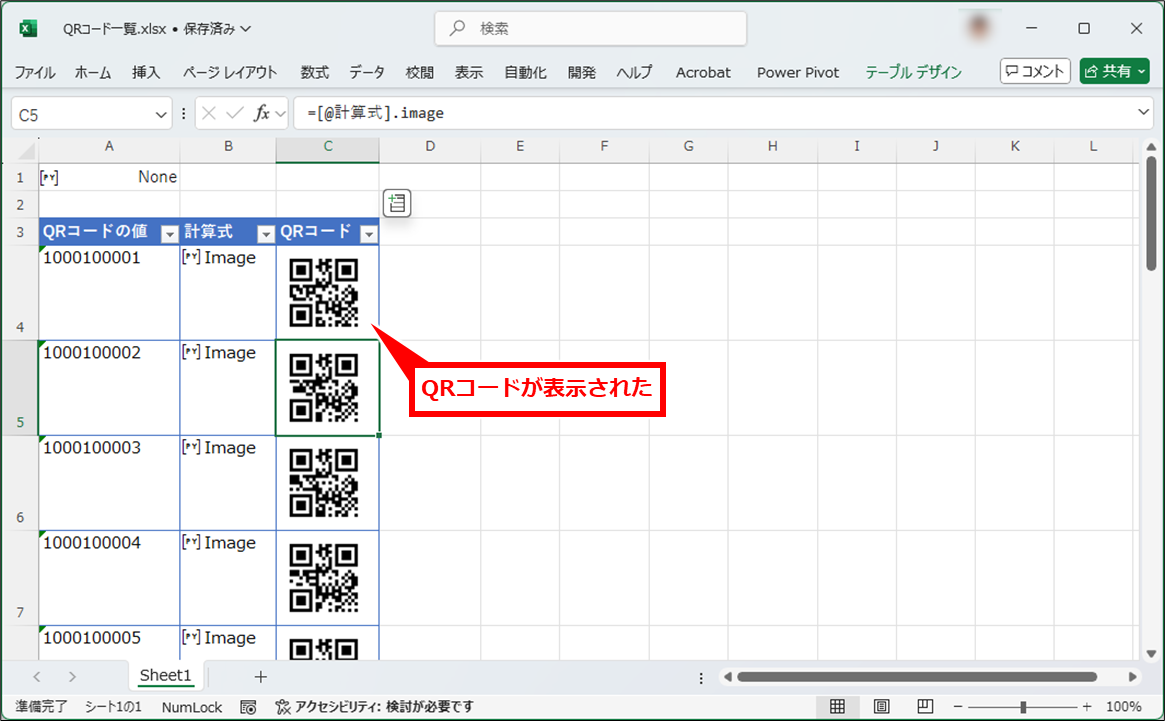
Task: Click the Image cell in row 7
Action: click(x=228, y=578)
